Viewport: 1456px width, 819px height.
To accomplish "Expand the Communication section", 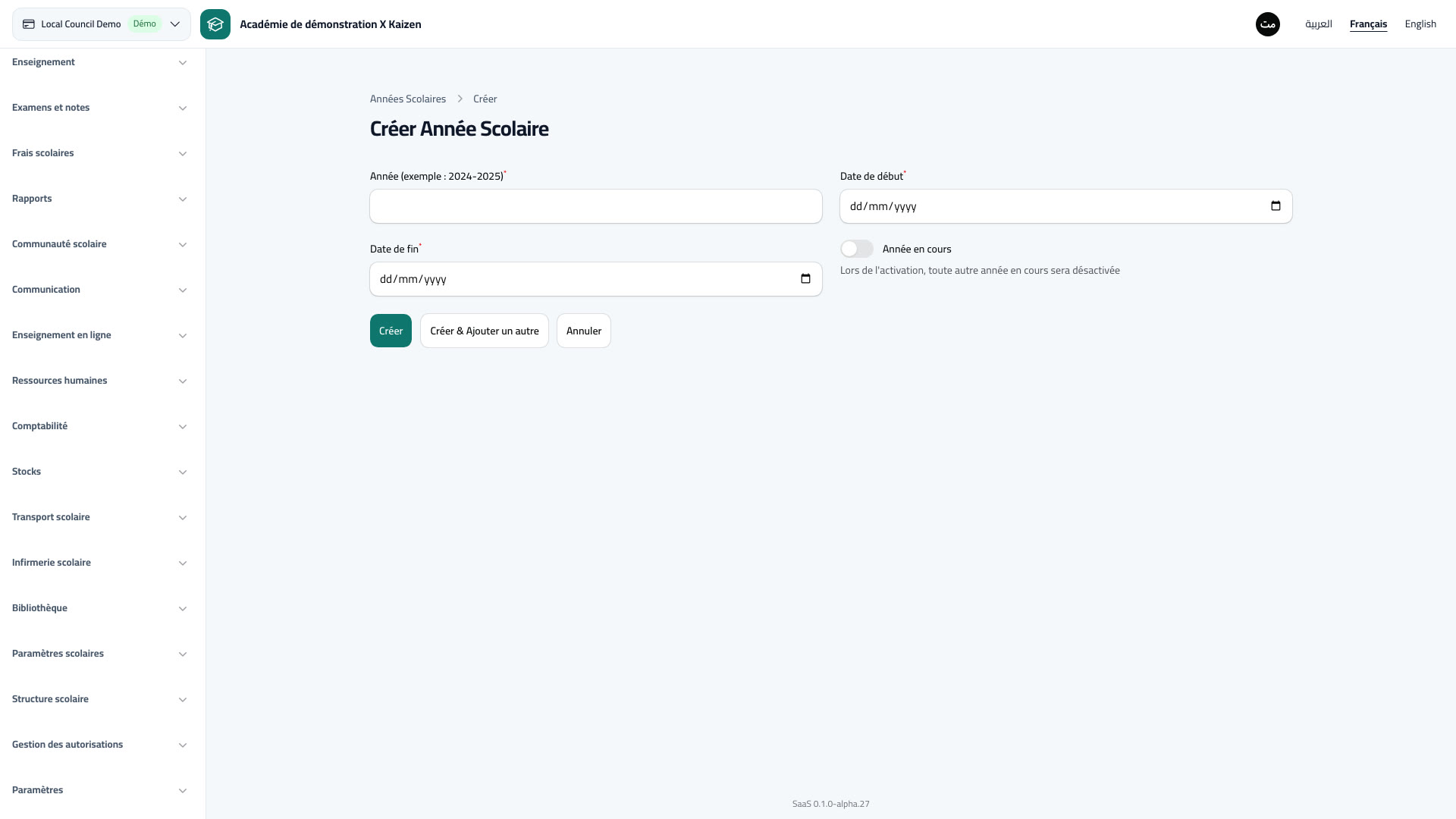I will pos(100,290).
